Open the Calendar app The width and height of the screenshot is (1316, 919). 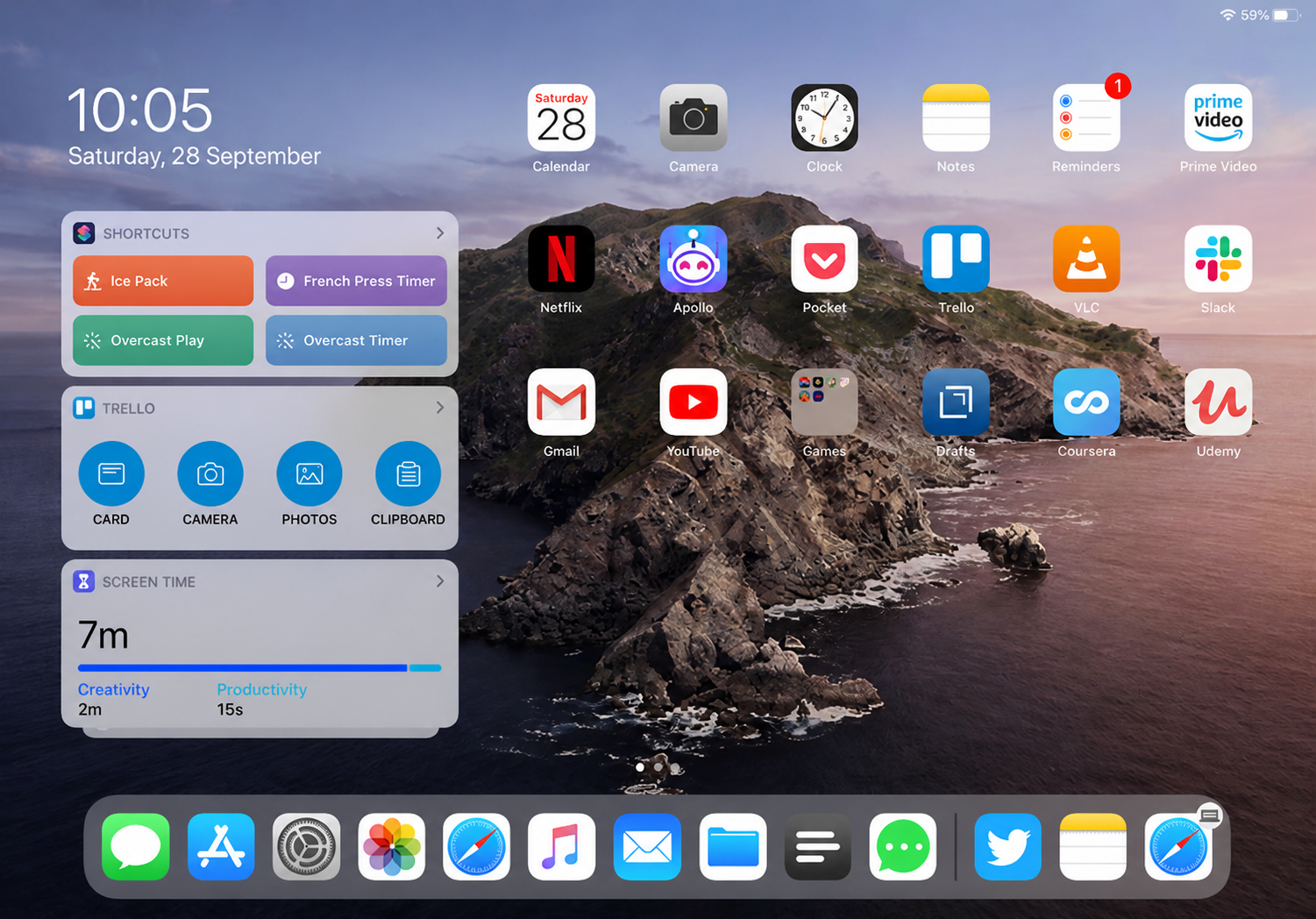pyautogui.click(x=561, y=118)
